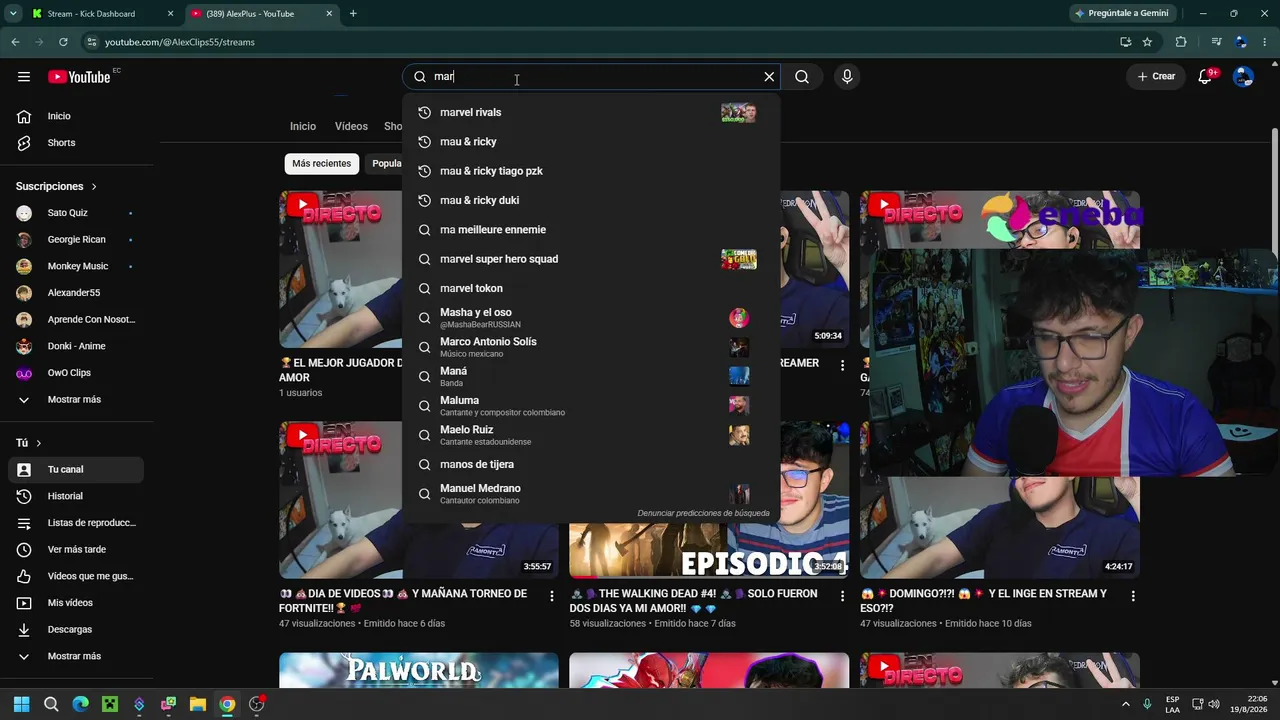
Task: Go to Tu canal in the sidebar
Action: pyautogui.click(x=76, y=470)
